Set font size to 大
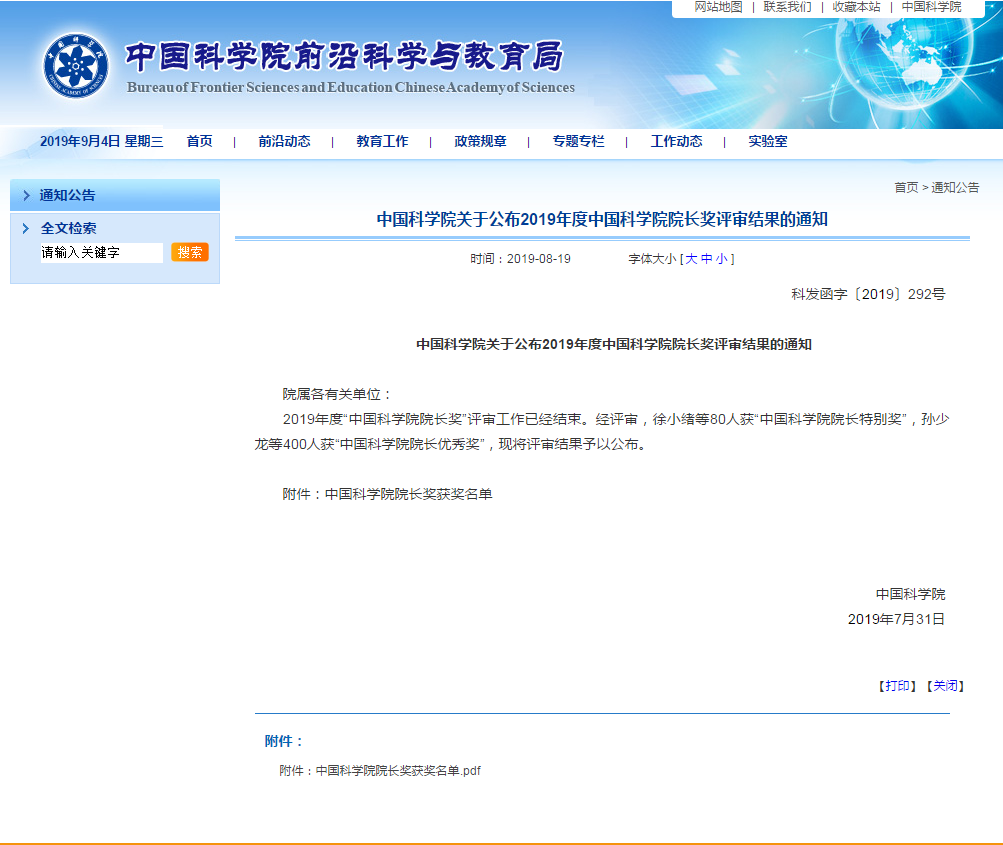 tap(691, 259)
